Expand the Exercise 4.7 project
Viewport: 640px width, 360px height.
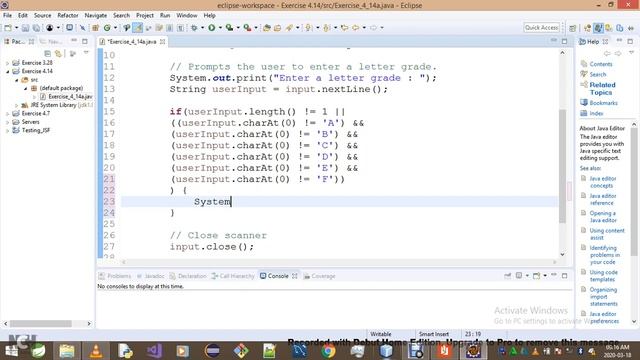pyautogui.click(x=7, y=113)
